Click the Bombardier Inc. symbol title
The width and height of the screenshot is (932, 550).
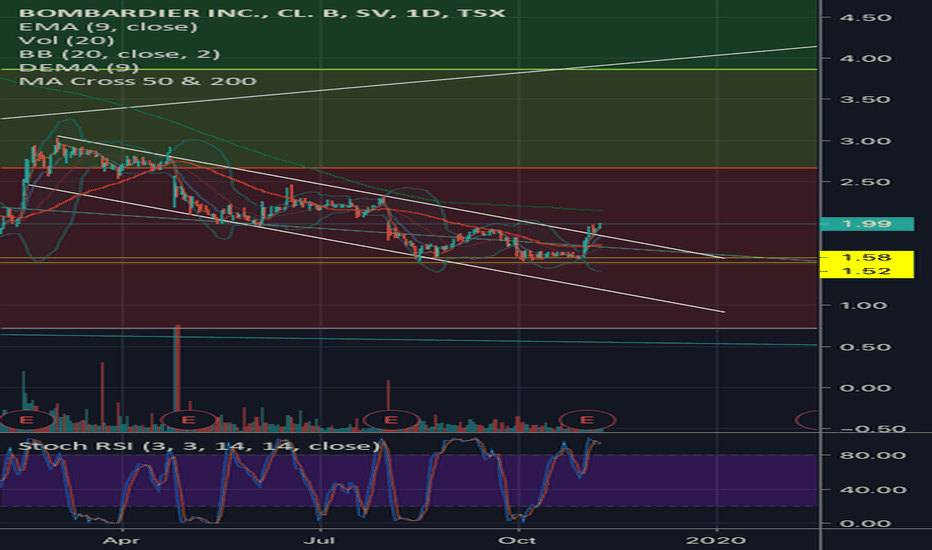pos(262,12)
